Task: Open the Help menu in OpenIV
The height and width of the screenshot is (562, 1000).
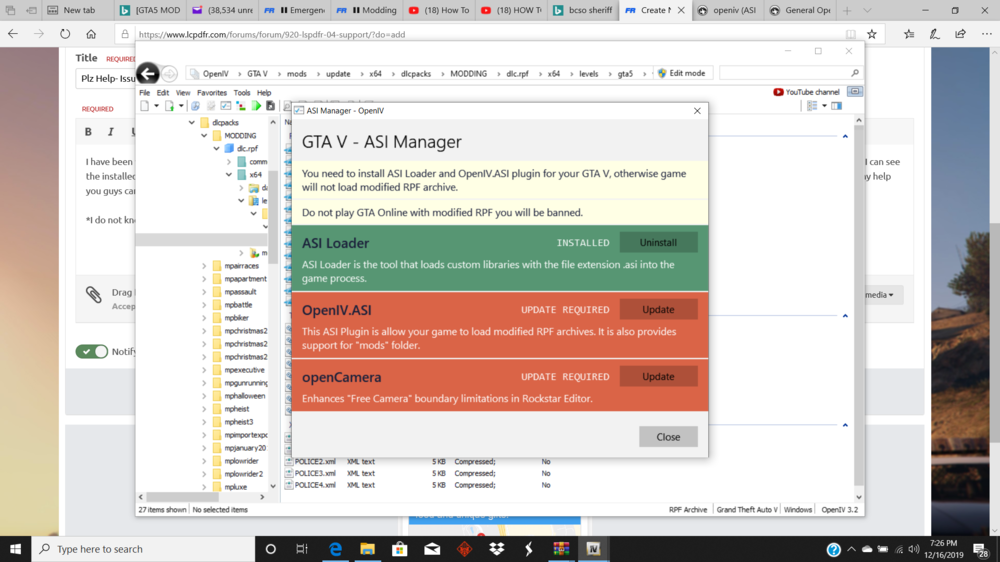Action: (x=264, y=92)
